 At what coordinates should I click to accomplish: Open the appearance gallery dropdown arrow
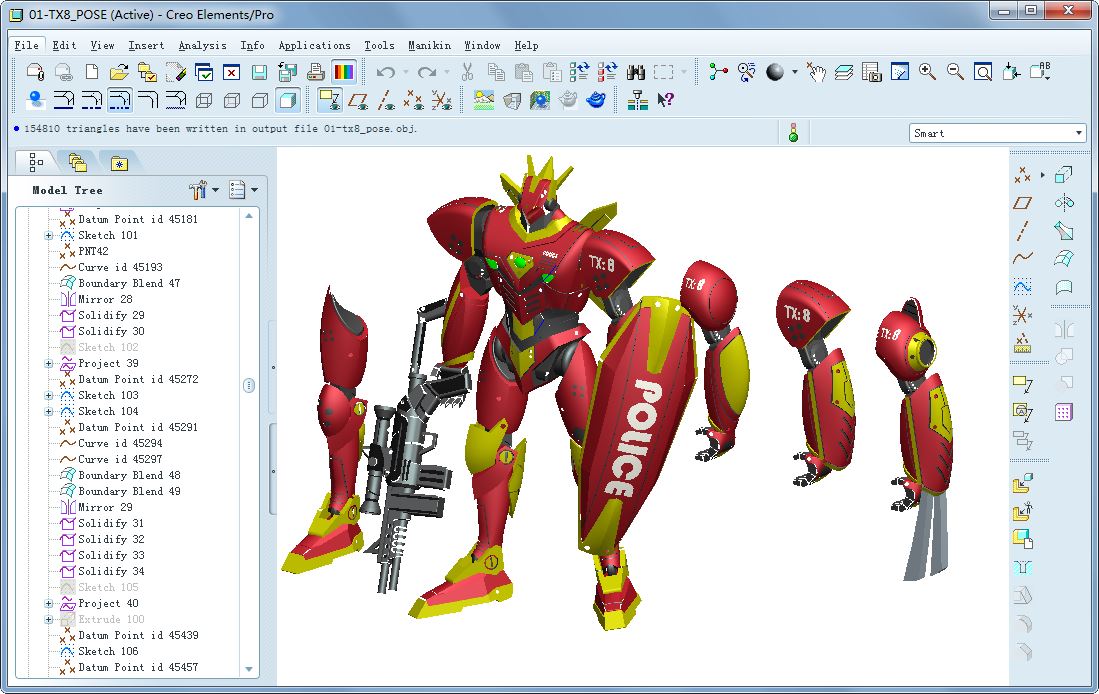[x=794, y=72]
